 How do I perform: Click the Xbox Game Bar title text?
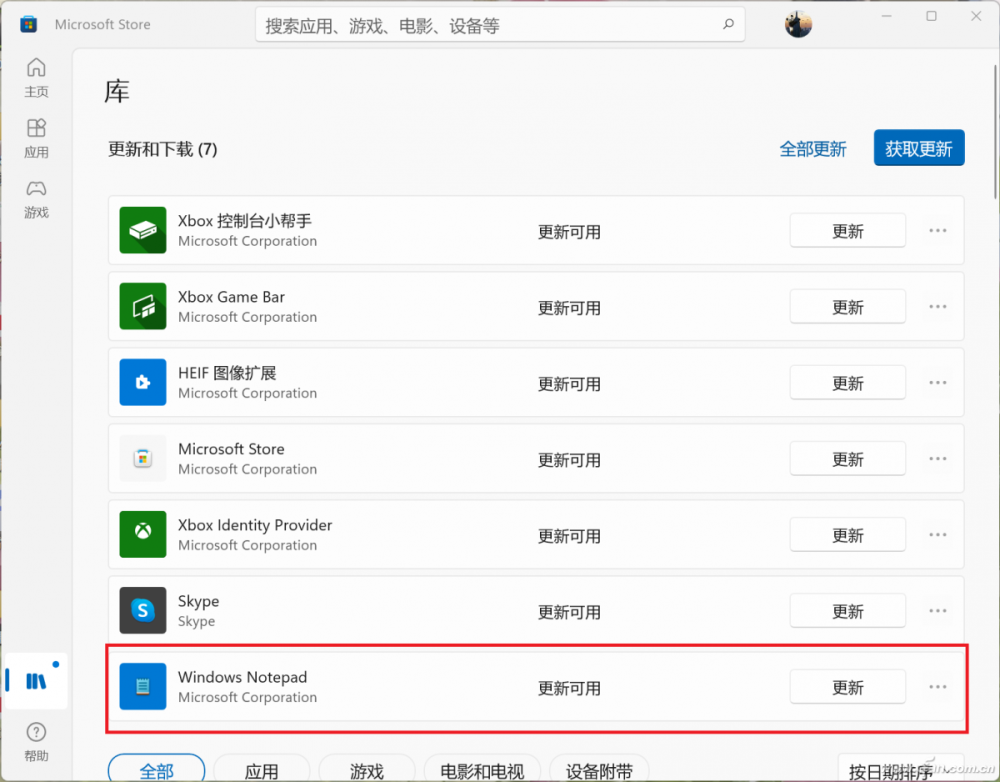[232, 297]
